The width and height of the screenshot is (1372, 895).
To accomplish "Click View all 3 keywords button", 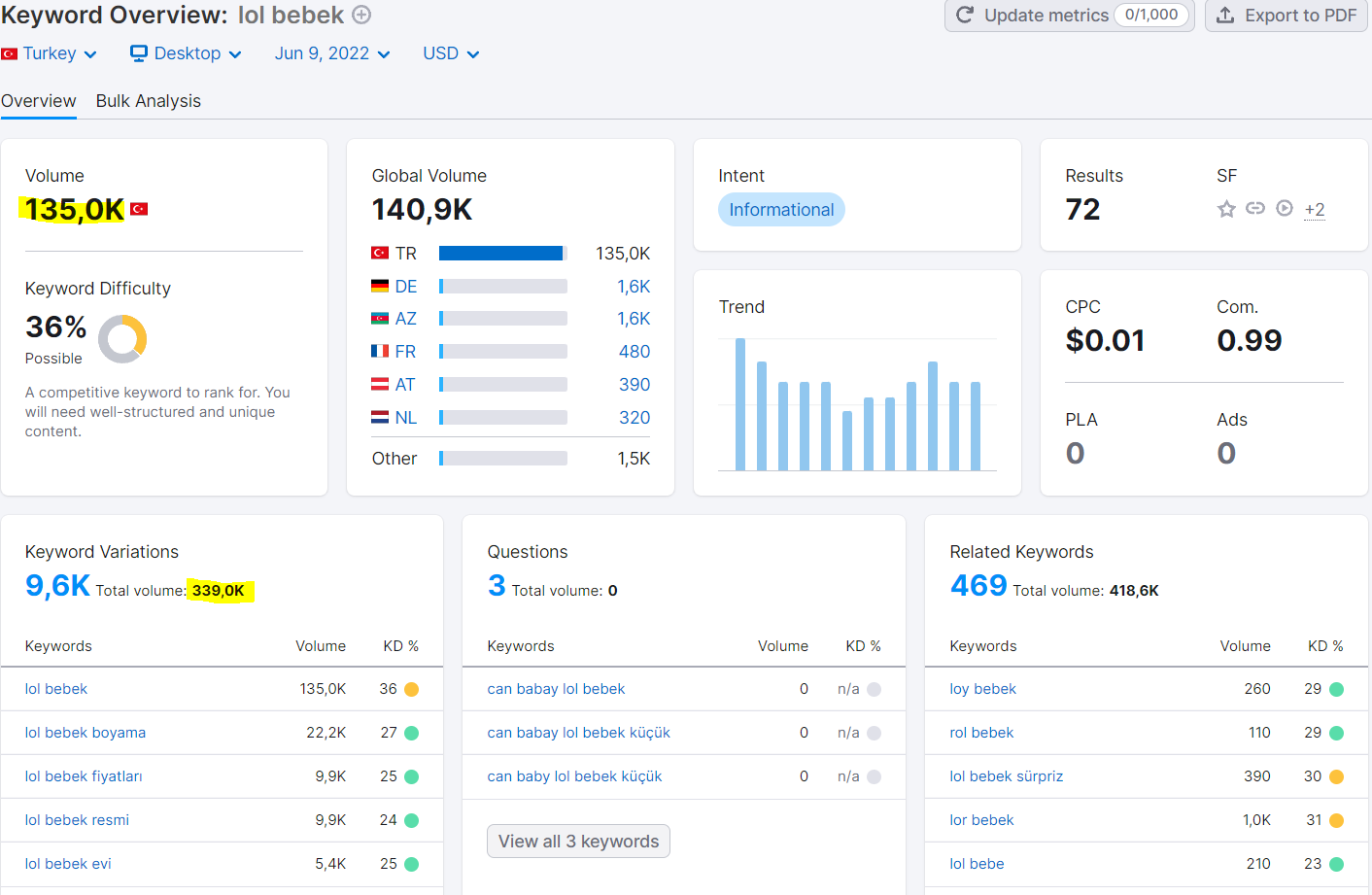I will click(x=578, y=842).
